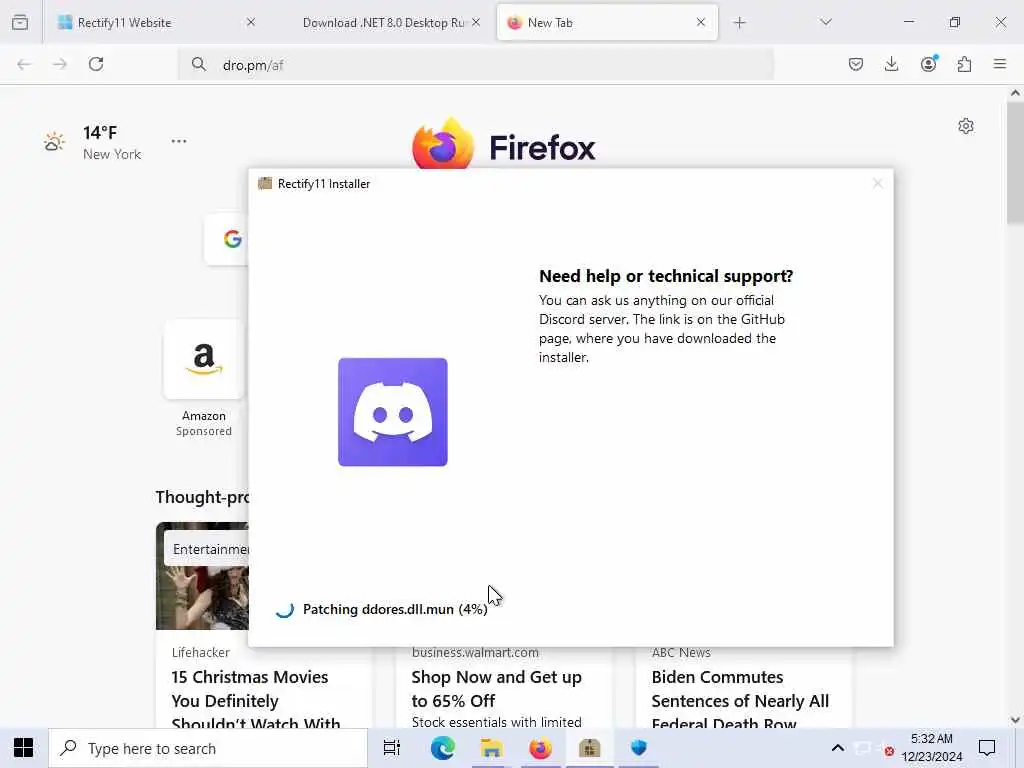Click the Rectify11 Installer title bar icon
This screenshot has width=1024, height=768.
point(264,184)
